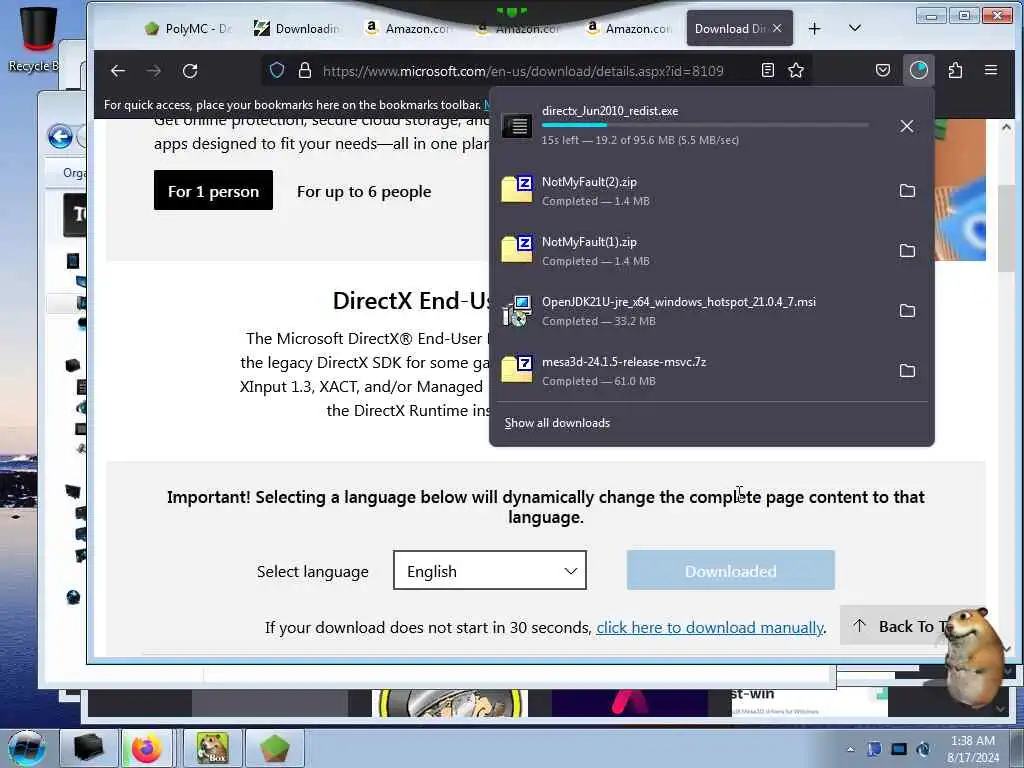Show NotMyFault(2).zip in its folder
1024x768 pixels.
coord(907,191)
